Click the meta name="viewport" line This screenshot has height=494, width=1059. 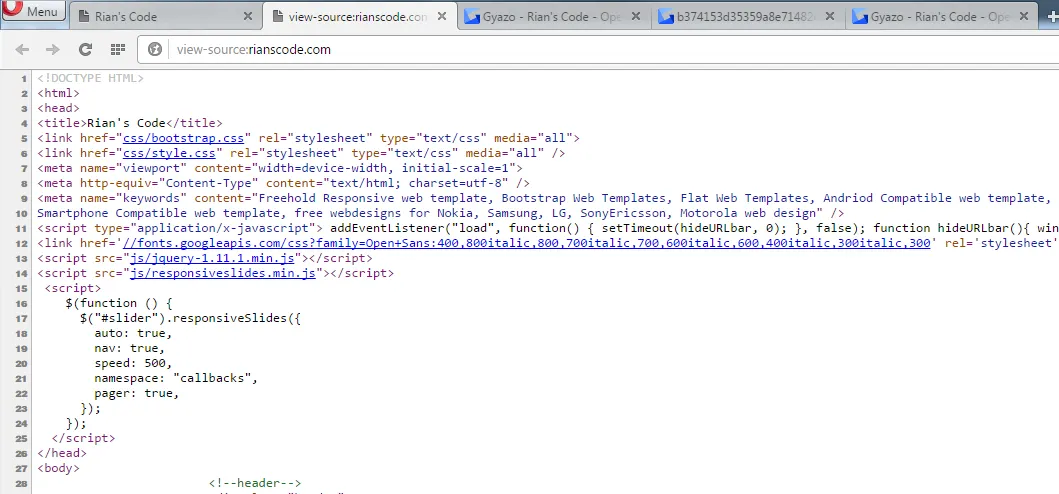pos(280,168)
